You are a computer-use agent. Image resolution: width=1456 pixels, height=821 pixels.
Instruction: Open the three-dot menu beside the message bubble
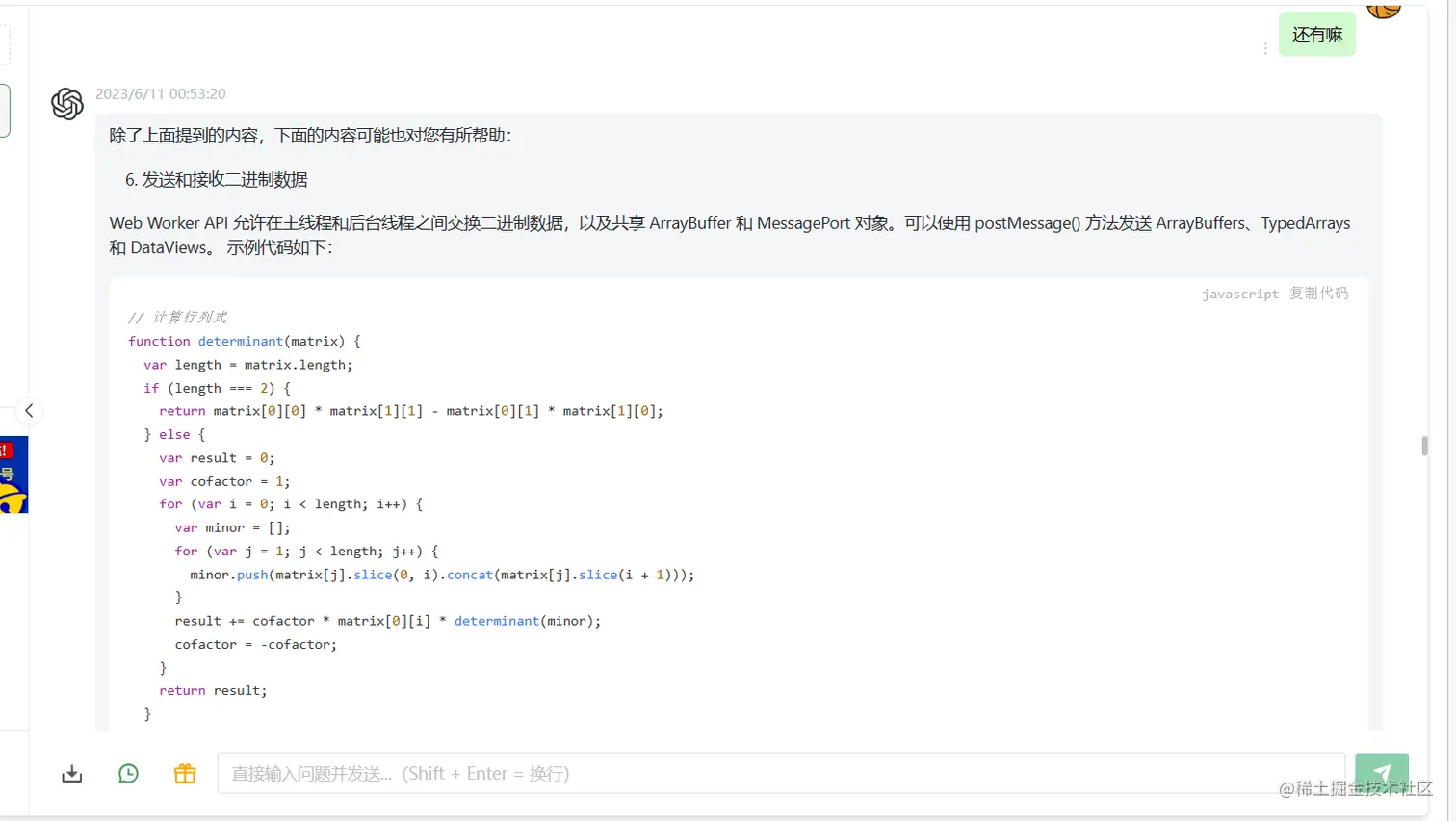pos(1264,48)
